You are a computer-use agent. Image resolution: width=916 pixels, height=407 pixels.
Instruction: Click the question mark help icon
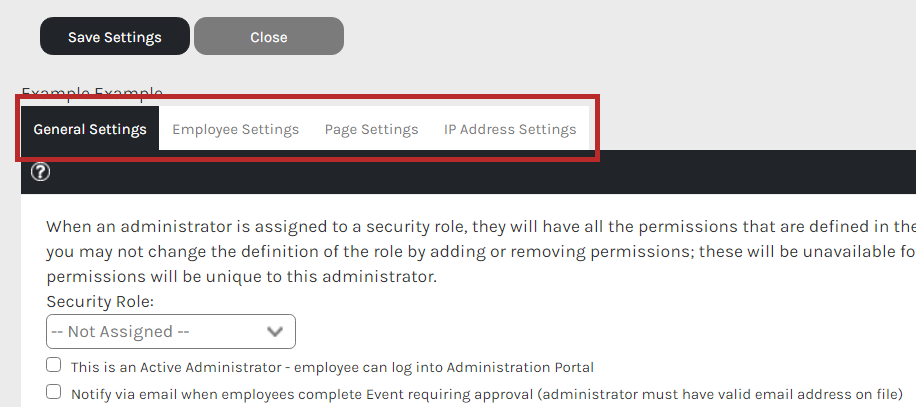point(40,172)
